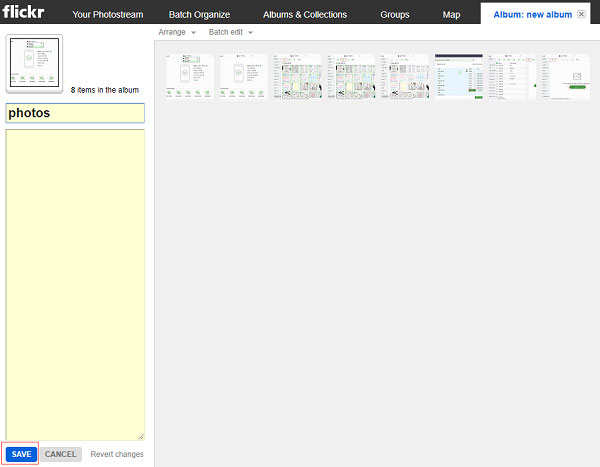Go to Batch Organize tab
Viewport: 600px width, 467px height.
pos(199,15)
